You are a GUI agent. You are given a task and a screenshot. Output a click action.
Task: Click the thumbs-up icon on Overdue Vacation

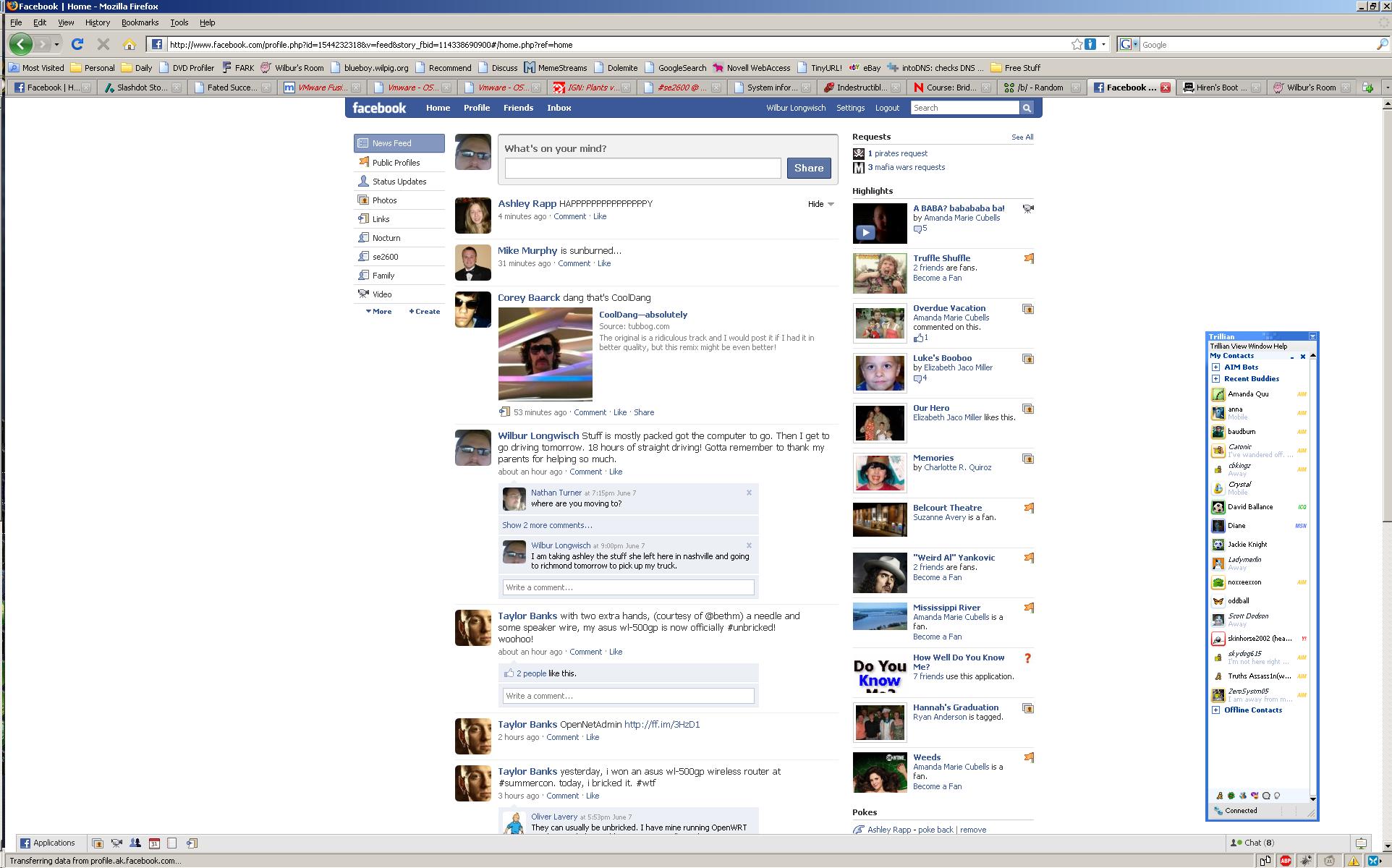tap(918, 338)
